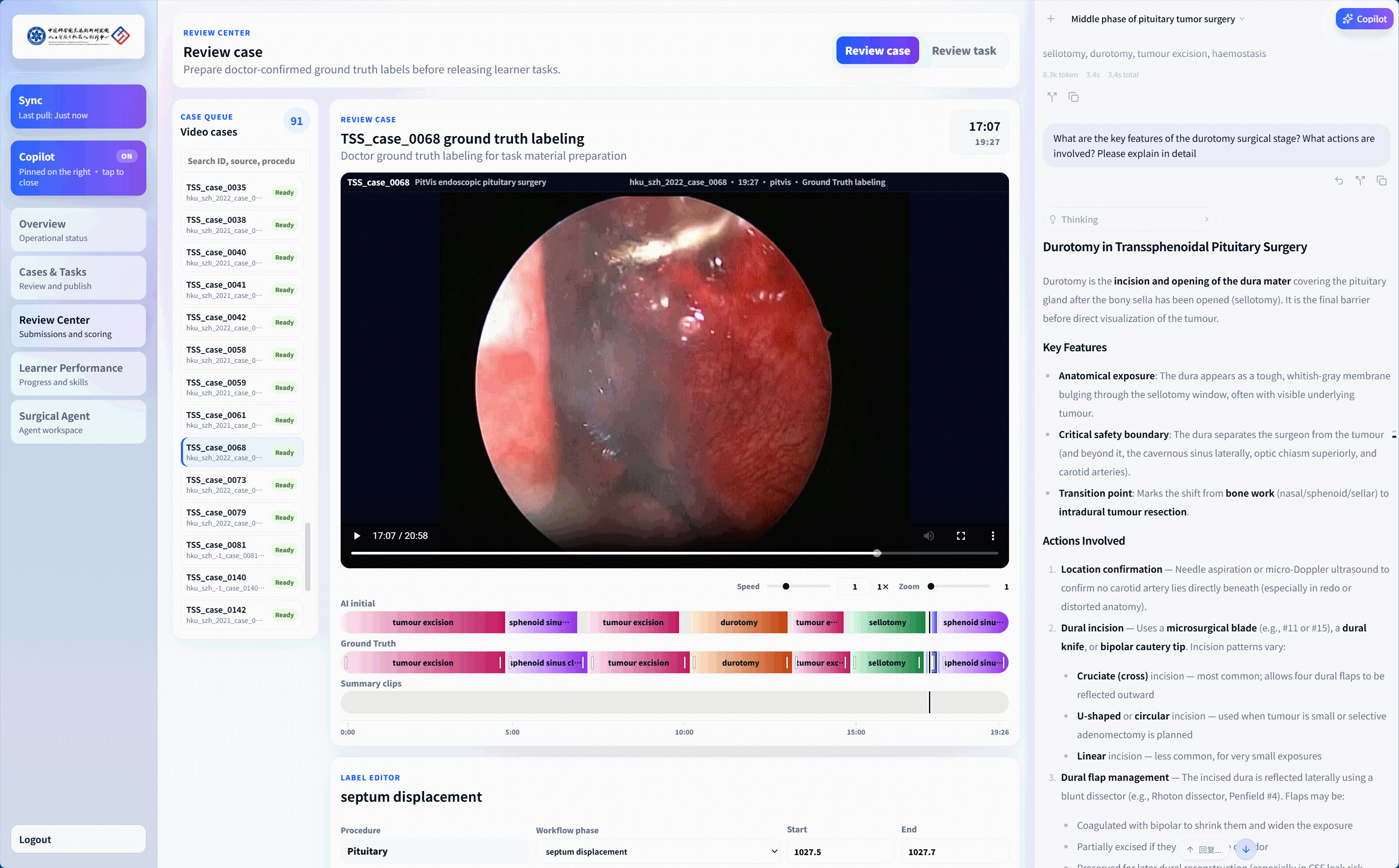Image resolution: width=1399 pixels, height=868 pixels.
Task: Start a new chat with plus icon
Action: (1050, 19)
